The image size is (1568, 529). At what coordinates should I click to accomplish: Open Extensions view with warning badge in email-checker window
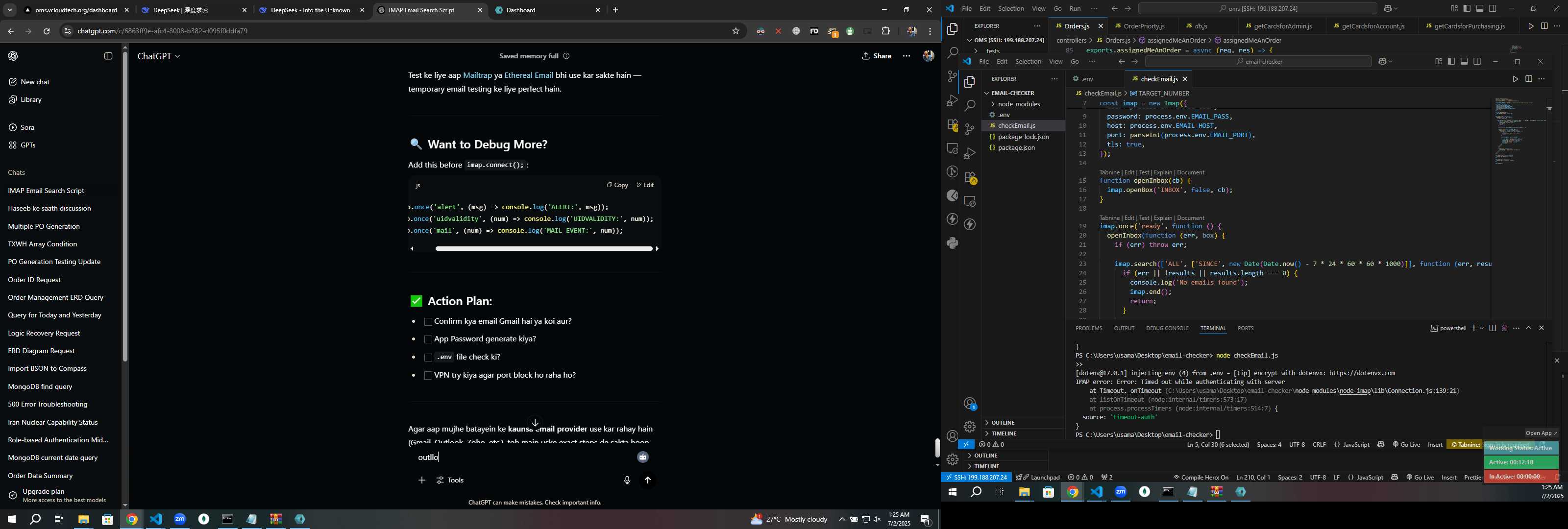(x=970, y=177)
